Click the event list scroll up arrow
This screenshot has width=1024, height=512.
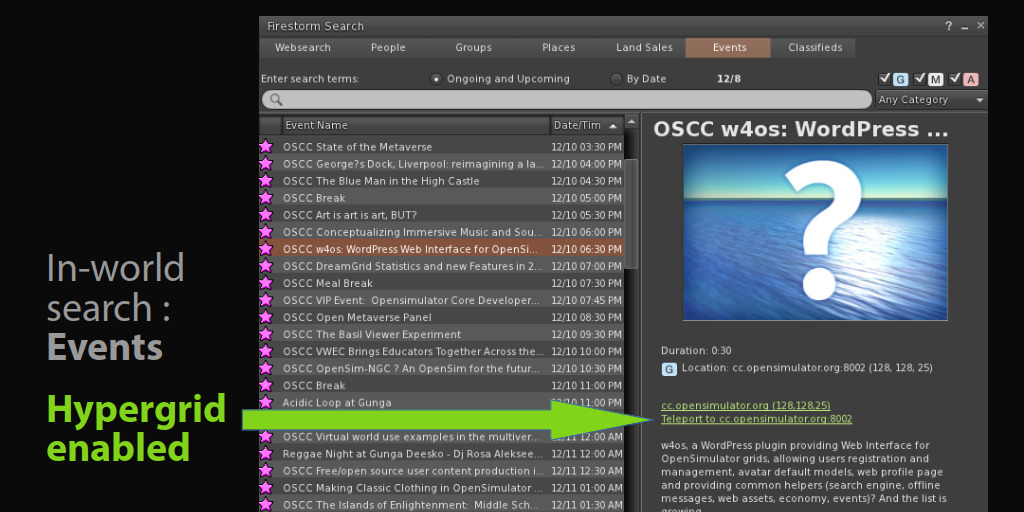[x=632, y=121]
